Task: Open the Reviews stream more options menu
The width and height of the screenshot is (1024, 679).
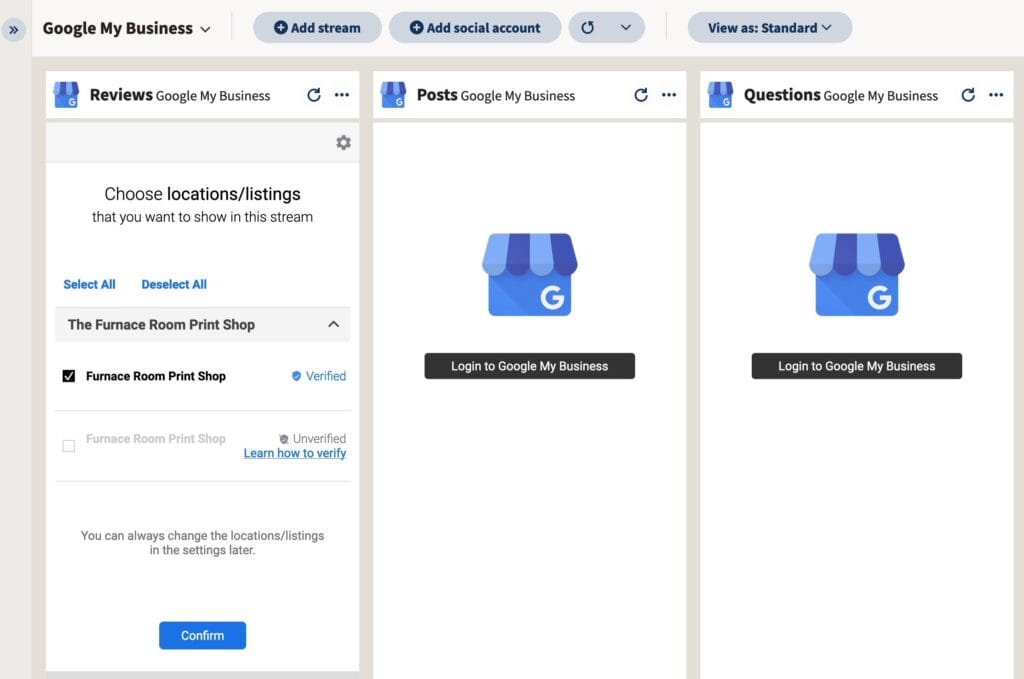Action: coord(342,95)
